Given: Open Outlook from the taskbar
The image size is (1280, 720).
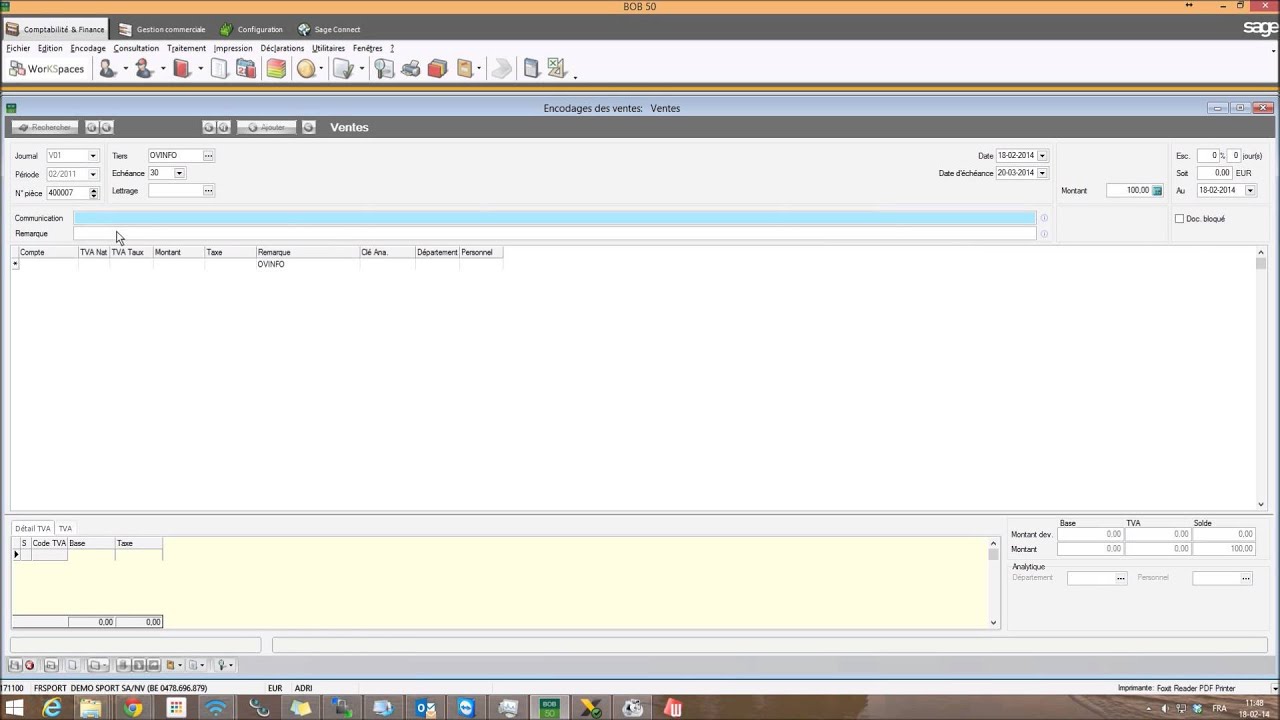Looking at the screenshot, I should (x=426, y=708).
